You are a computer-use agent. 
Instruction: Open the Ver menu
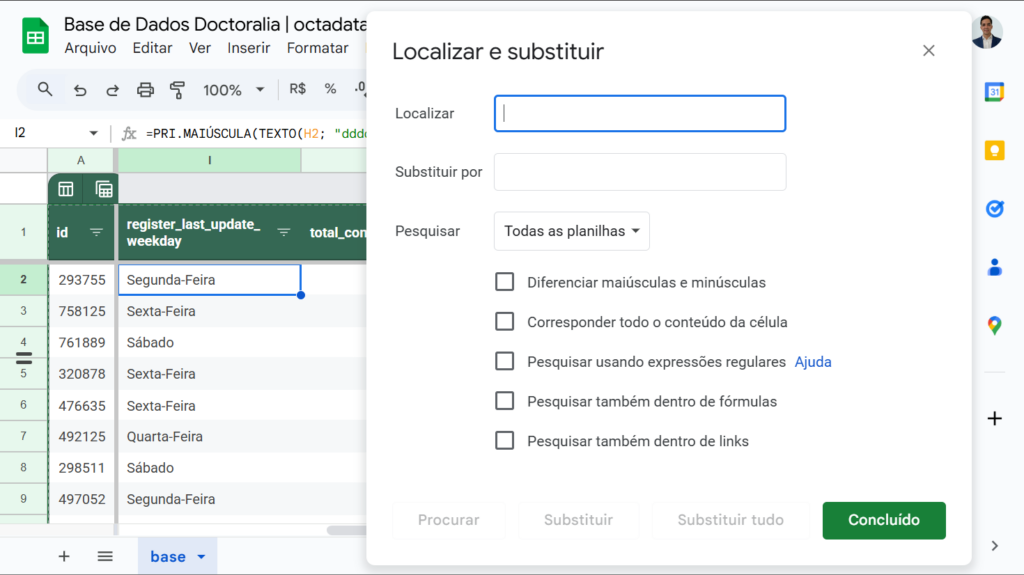[200, 48]
